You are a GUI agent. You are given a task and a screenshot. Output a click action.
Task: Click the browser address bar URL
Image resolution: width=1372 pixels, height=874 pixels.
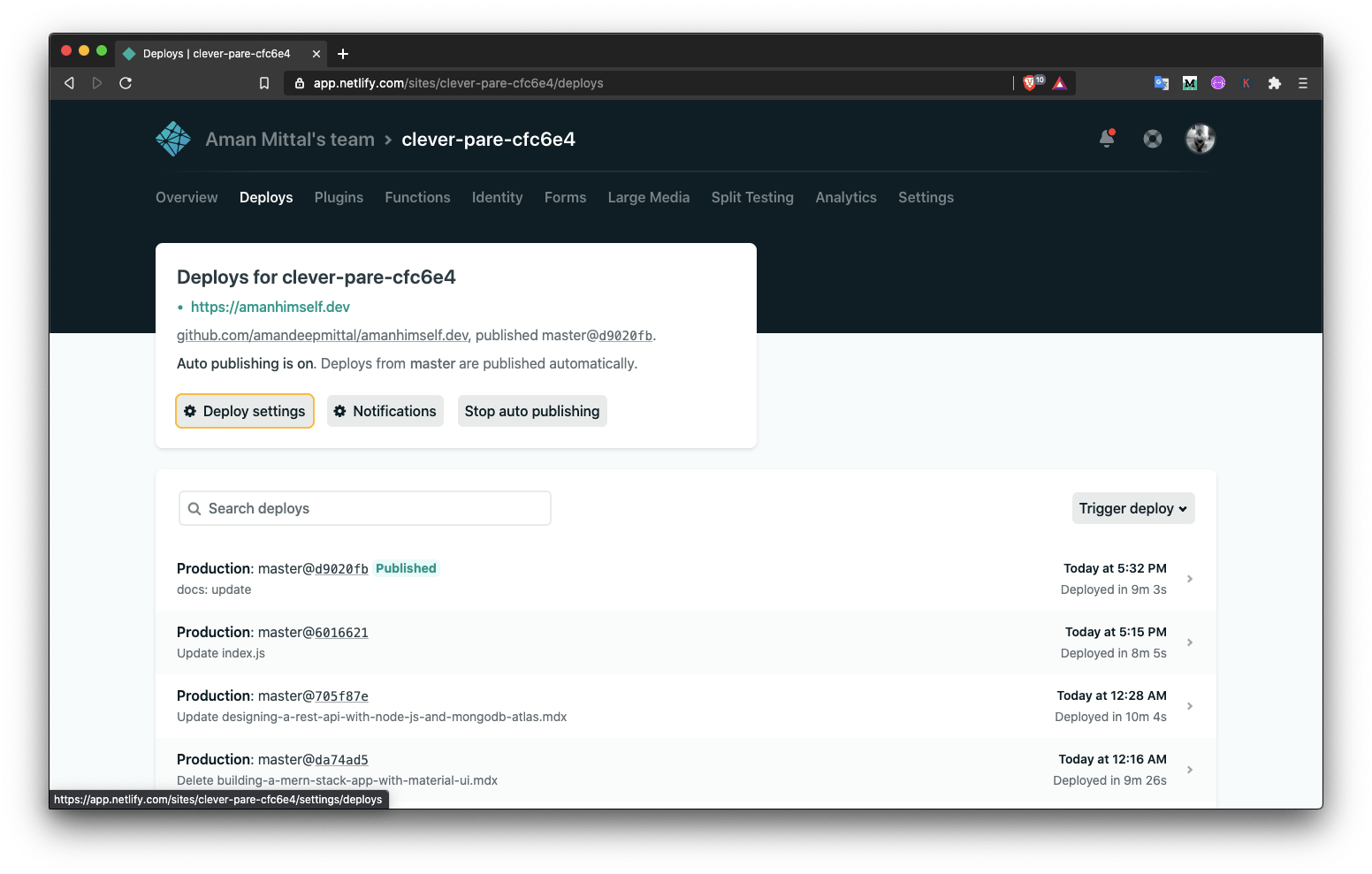(x=458, y=83)
